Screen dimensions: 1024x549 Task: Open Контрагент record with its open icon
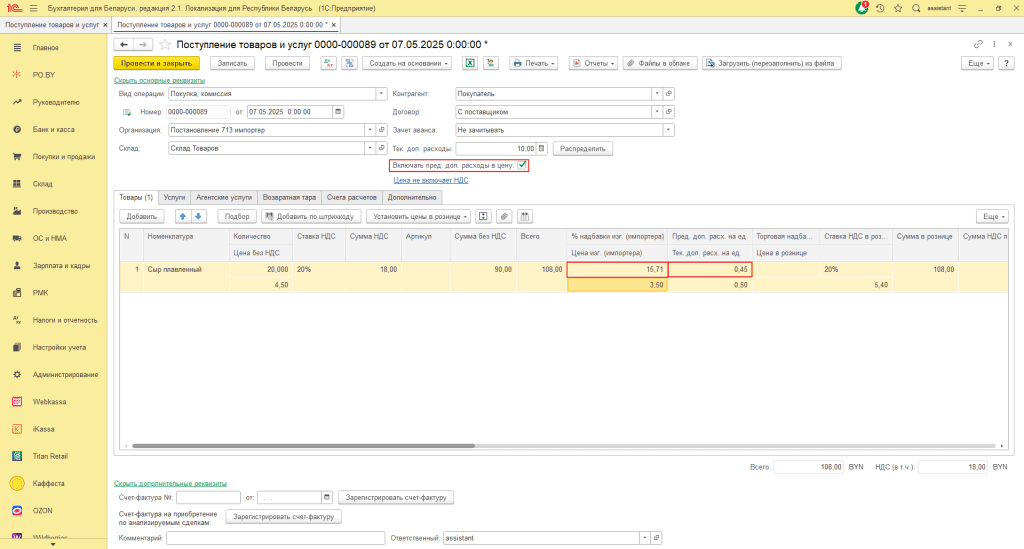point(669,93)
